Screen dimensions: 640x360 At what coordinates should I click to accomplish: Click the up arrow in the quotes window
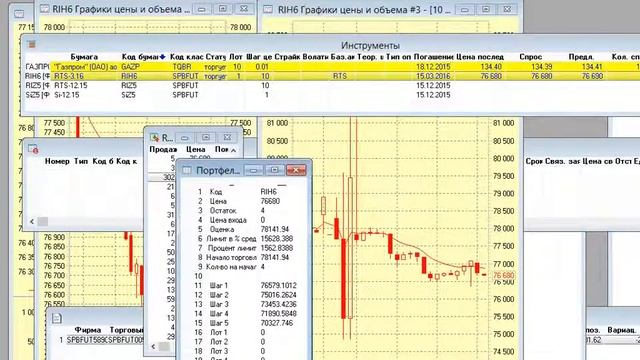point(233,150)
